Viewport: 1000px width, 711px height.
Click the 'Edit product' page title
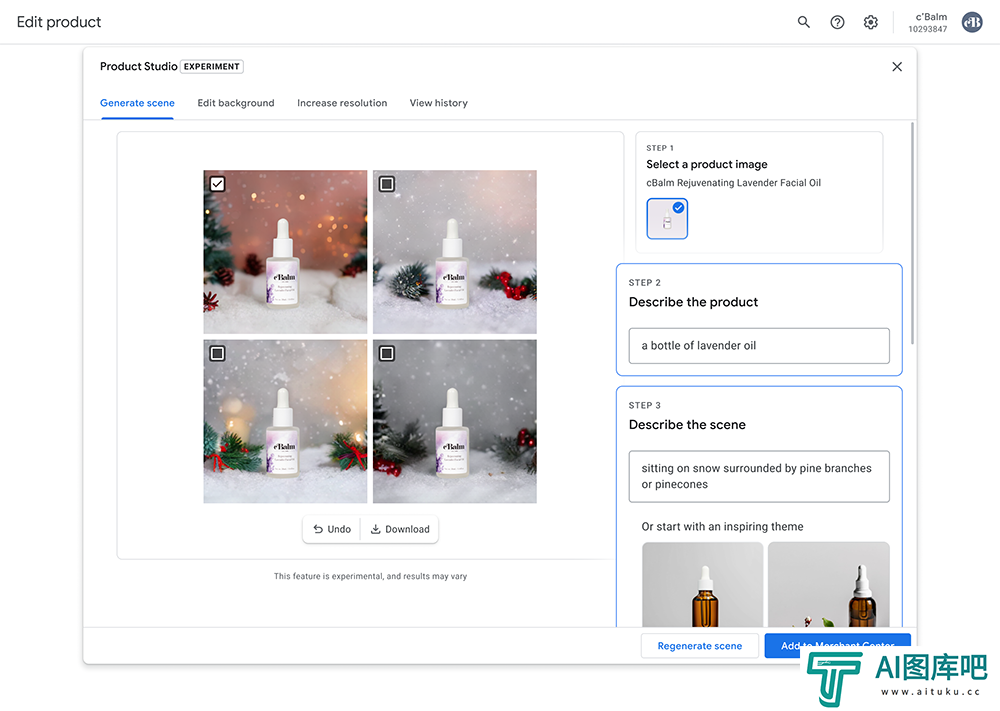59,22
